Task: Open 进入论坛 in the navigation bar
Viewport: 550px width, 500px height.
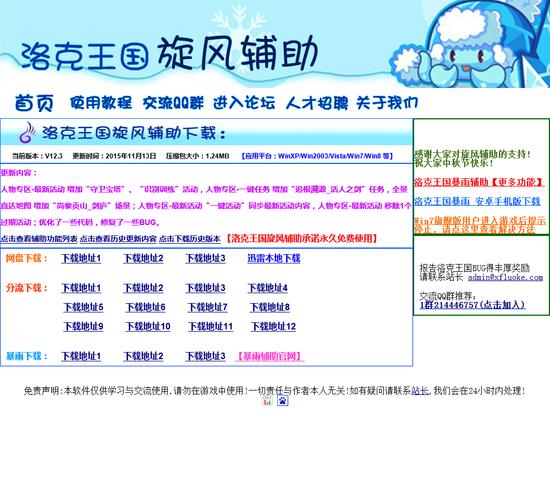Action: click(244, 103)
